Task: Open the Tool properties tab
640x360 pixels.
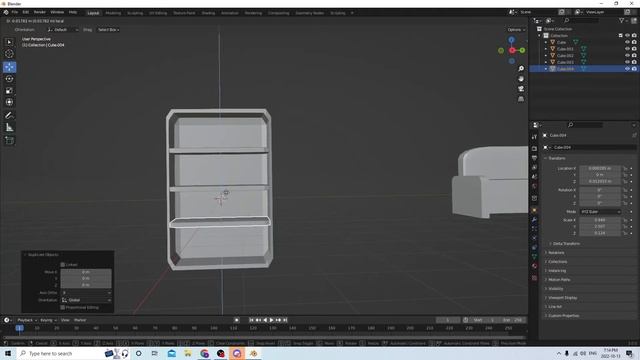Action: tap(534, 137)
